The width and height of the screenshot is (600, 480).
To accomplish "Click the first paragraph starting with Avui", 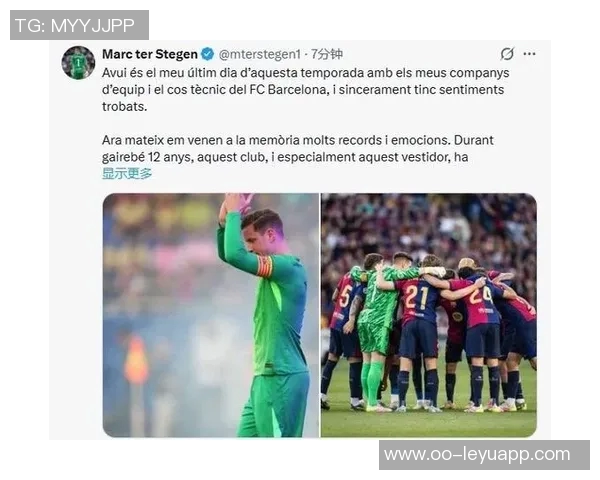I will coord(305,90).
